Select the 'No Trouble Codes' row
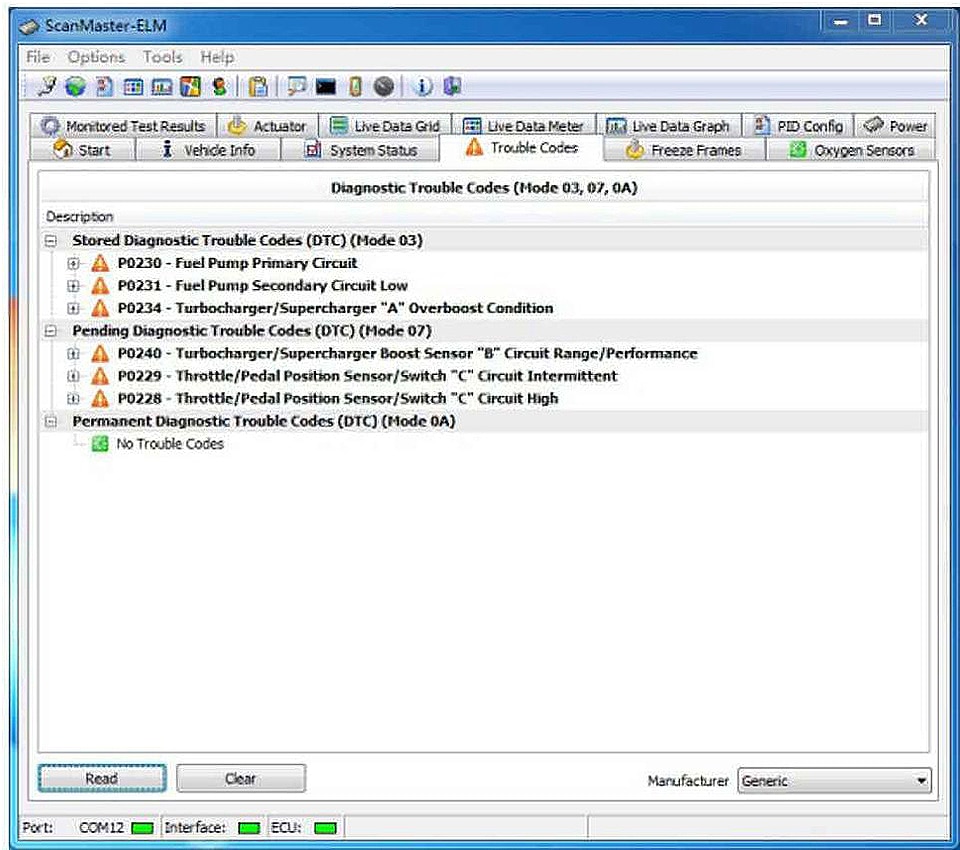The width and height of the screenshot is (960, 850). (x=170, y=444)
